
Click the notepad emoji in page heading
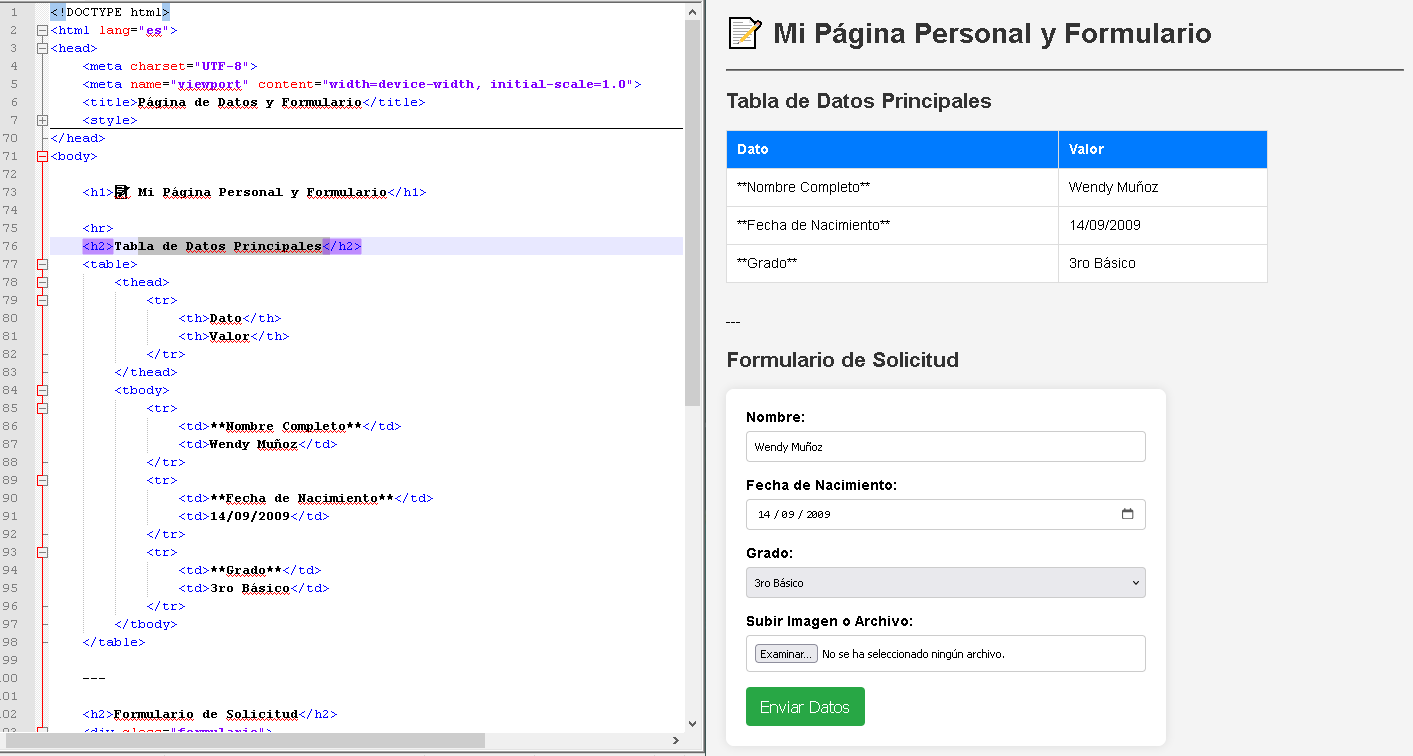point(744,33)
